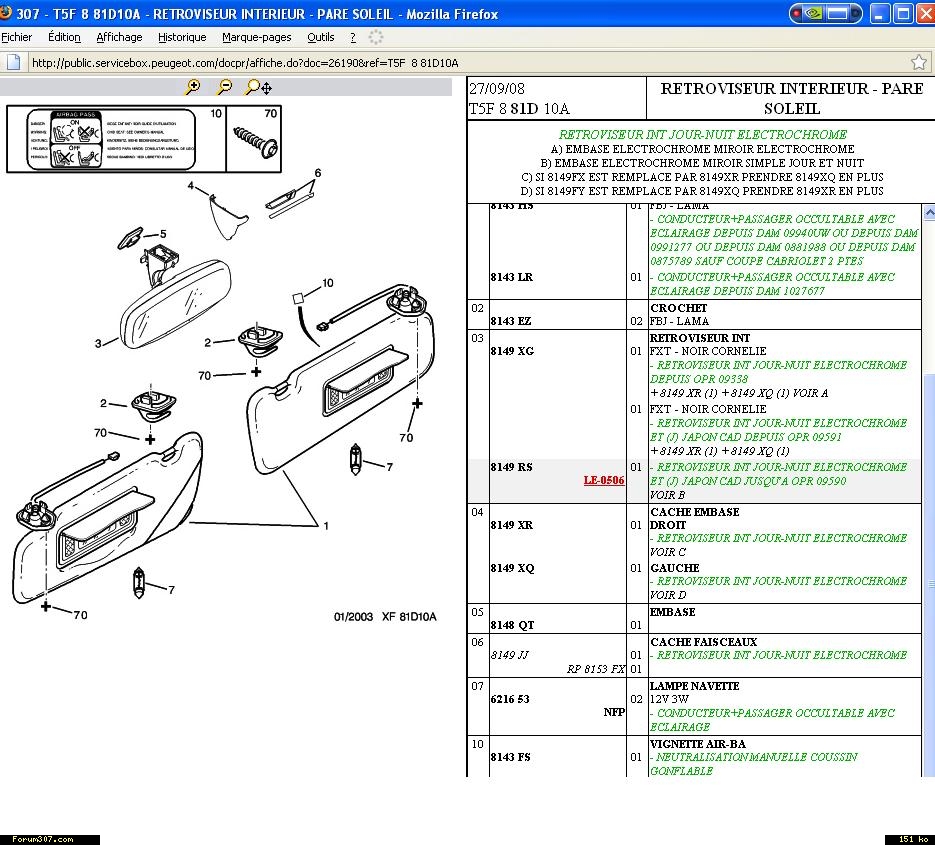The width and height of the screenshot is (935, 845).
Task: Click the zoom in magnifier icon
Action: [x=193, y=87]
